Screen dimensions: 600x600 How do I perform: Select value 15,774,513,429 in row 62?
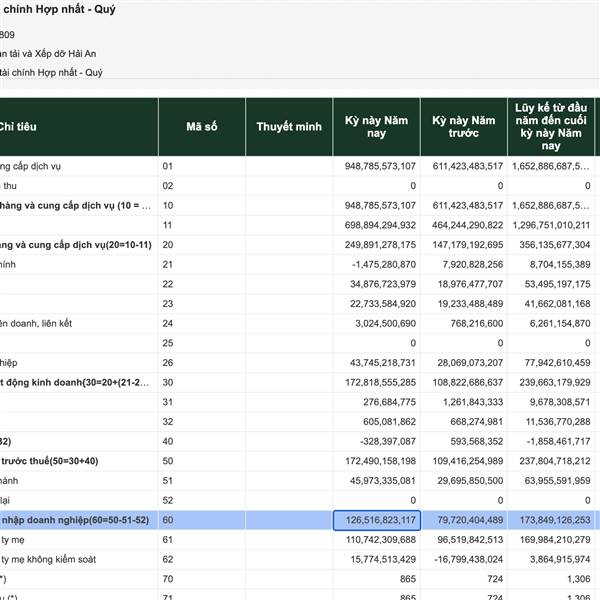tap(383, 559)
